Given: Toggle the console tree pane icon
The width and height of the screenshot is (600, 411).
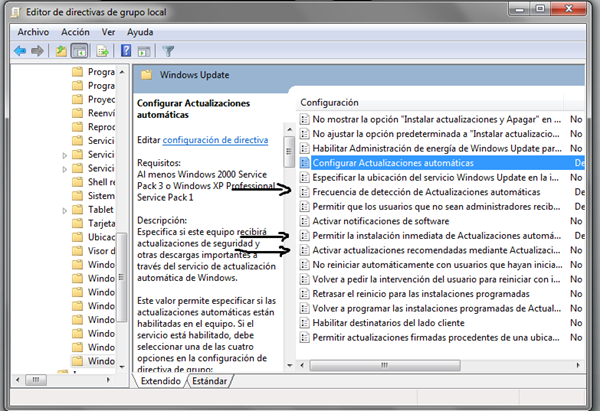Looking at the screenshot, I should (79, 50).
